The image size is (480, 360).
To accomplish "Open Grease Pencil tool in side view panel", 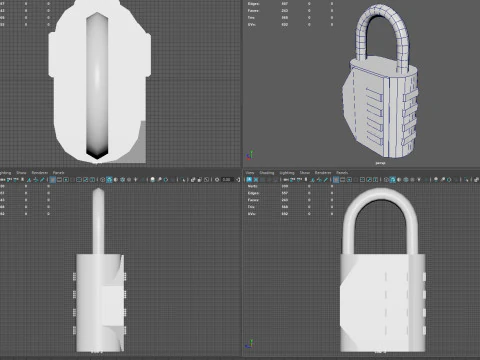I will (42, 179).
